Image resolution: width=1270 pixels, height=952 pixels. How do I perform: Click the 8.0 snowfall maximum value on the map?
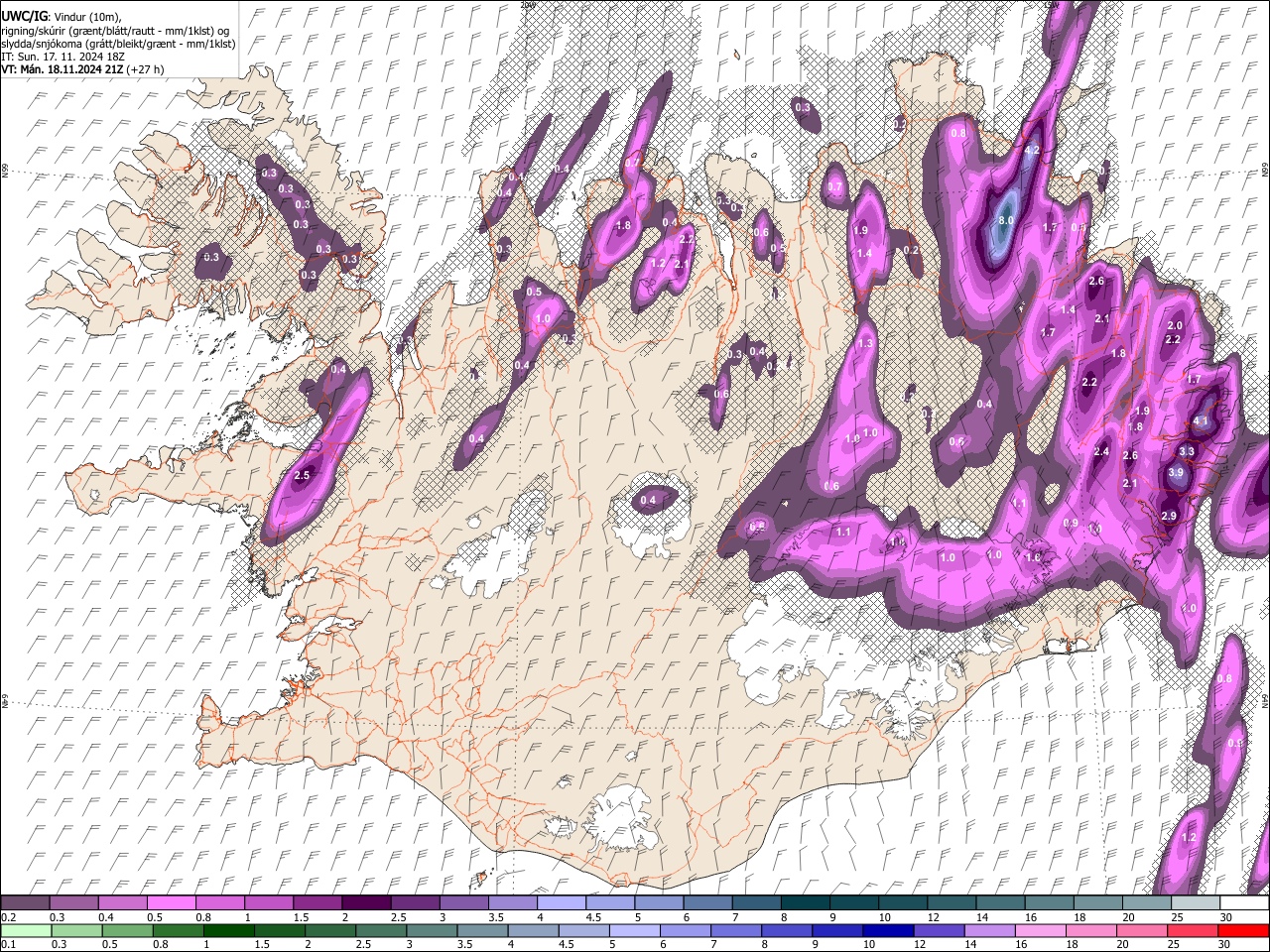[x=1006, y=220]
